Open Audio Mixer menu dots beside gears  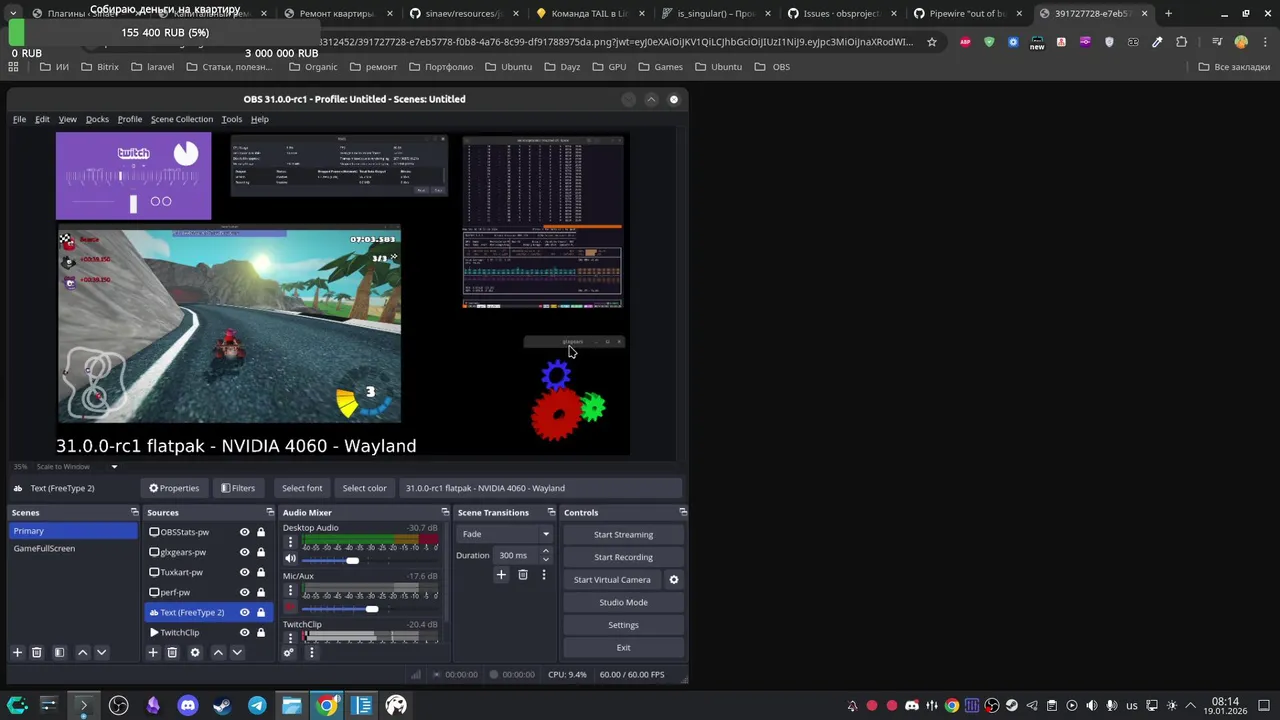311,652
